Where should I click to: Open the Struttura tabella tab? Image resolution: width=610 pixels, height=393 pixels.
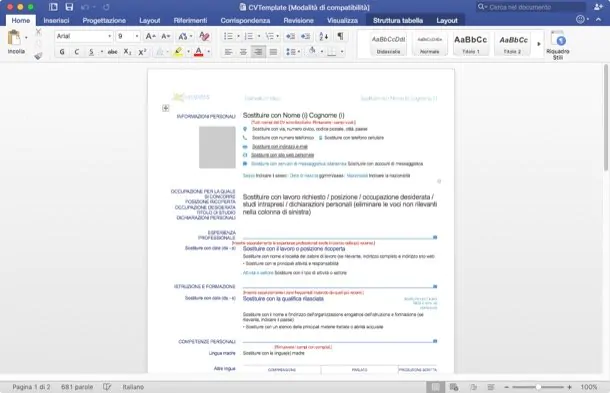(398, 20)
